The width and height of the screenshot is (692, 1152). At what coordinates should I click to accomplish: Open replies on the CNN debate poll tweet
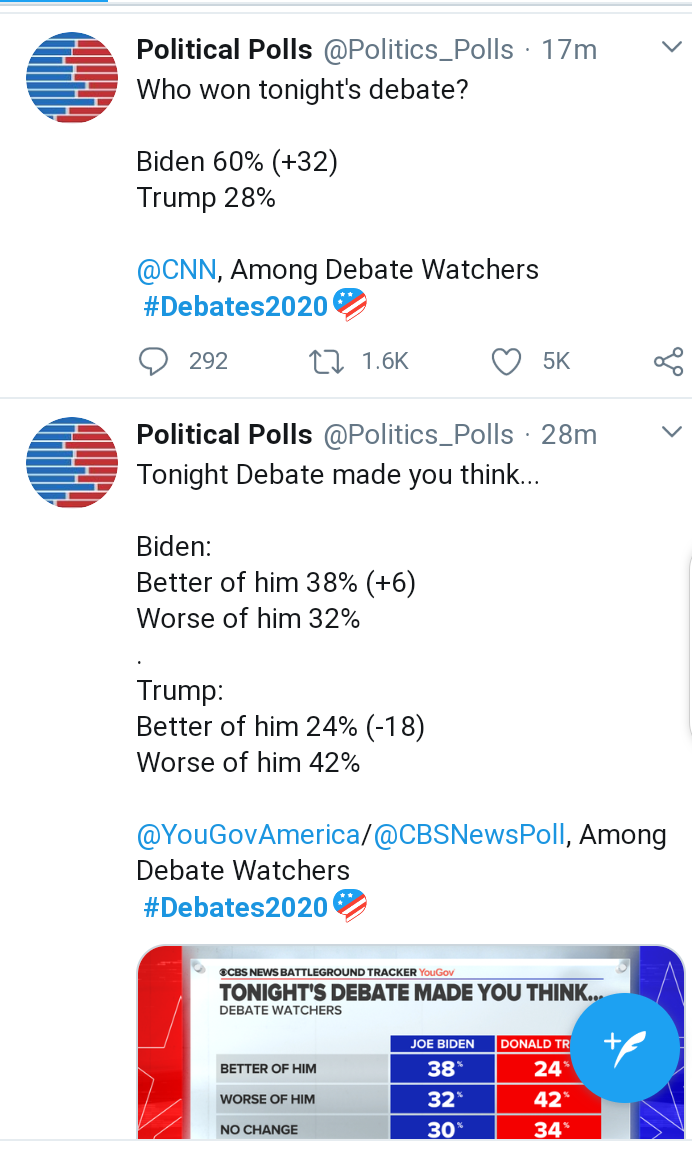[154, 361]
